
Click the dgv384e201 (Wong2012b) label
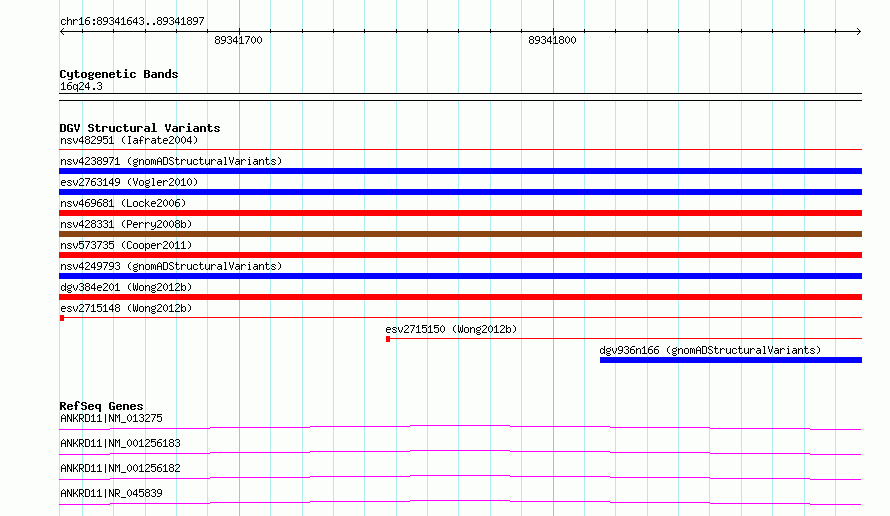click(x=126, y=287)
